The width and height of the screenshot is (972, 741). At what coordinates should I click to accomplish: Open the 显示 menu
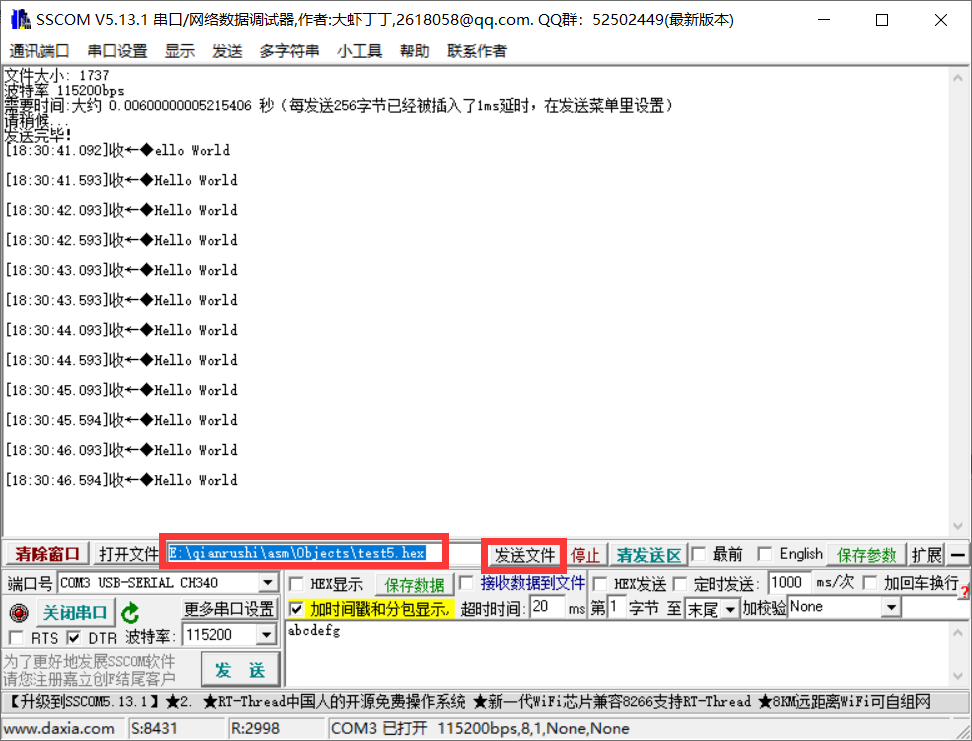(180, 51)
